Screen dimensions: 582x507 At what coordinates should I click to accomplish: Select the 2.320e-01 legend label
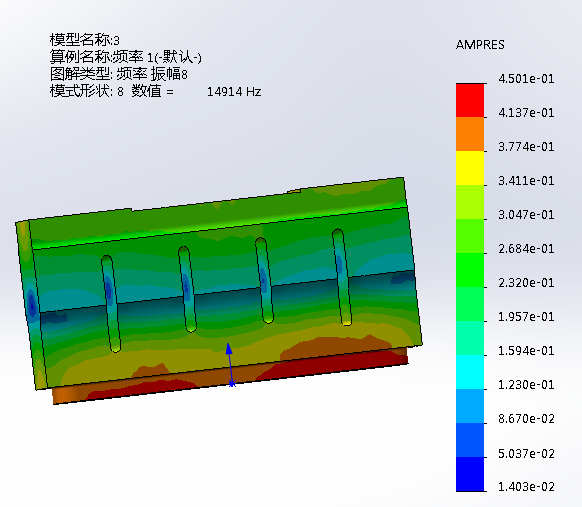click(x=526, y=283)
